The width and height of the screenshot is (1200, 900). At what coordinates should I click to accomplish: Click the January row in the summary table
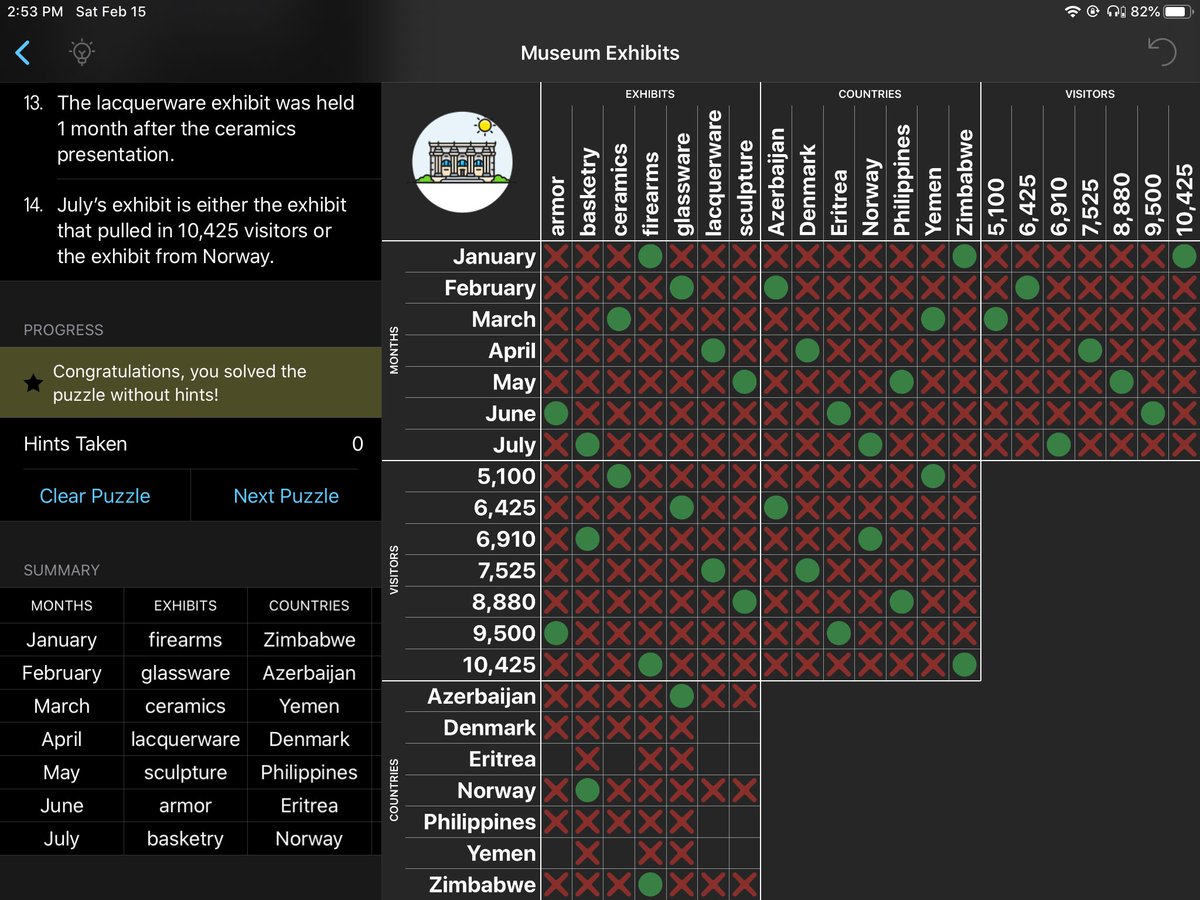(61, 639)
